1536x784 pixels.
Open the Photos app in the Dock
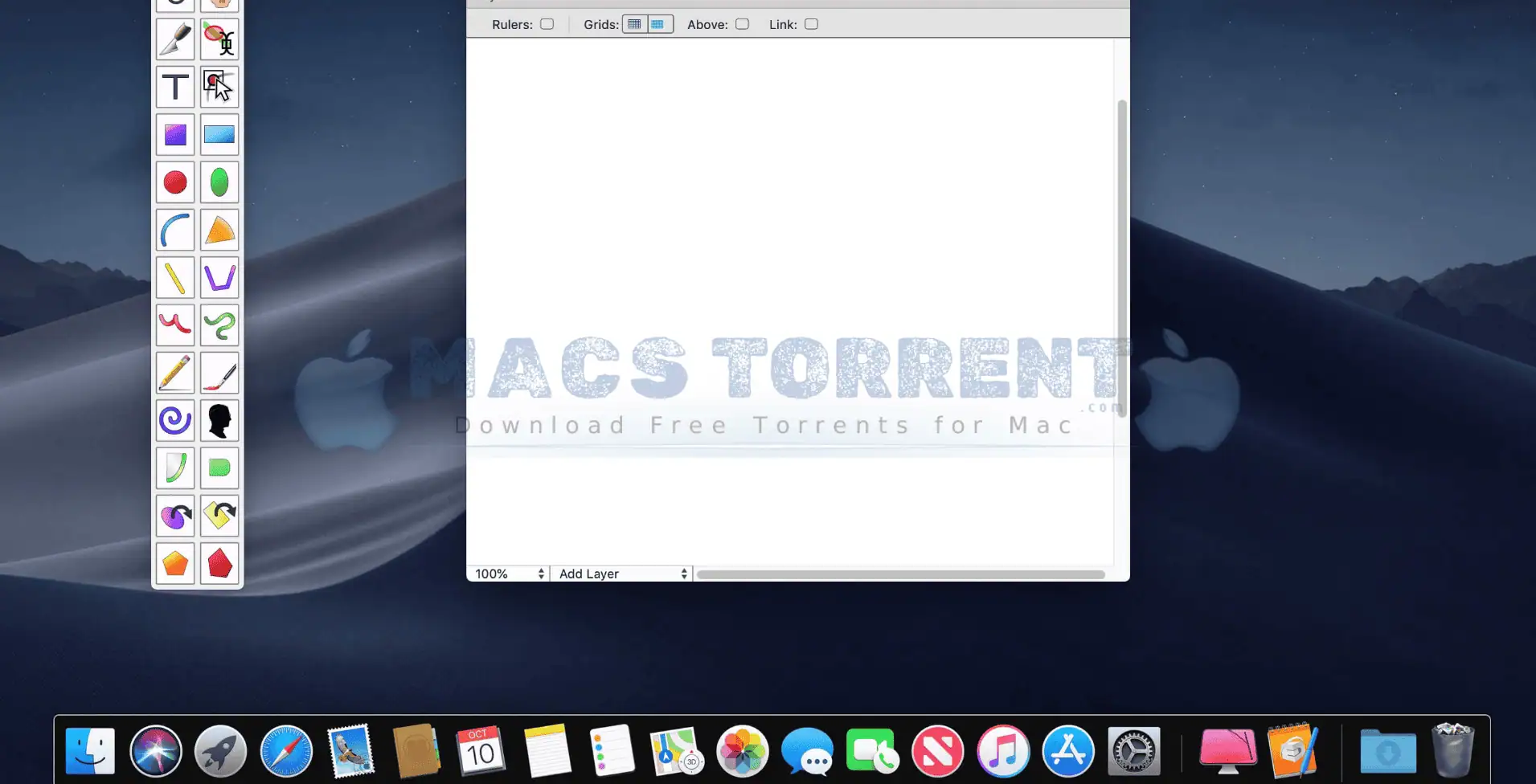click(x=743, y=752)
